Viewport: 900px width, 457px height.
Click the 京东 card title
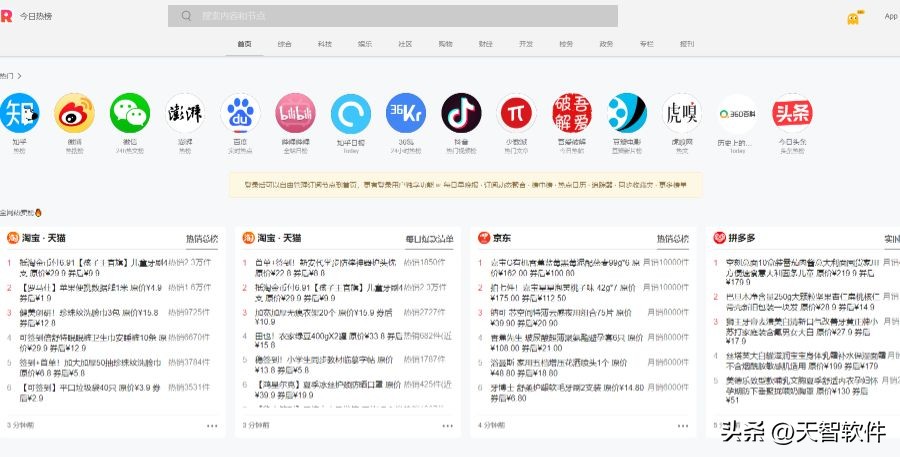[501, 238]
